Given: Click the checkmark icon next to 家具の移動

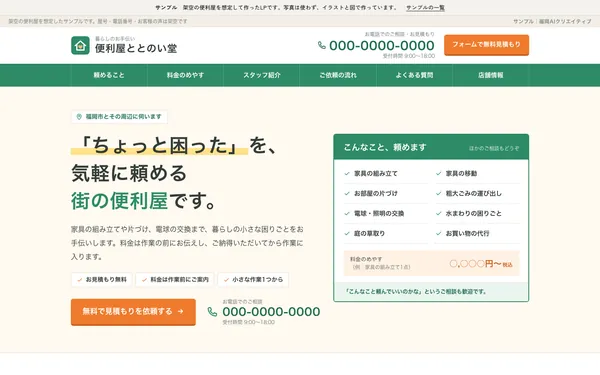Looking at the screenshot, I should point(439,174).
